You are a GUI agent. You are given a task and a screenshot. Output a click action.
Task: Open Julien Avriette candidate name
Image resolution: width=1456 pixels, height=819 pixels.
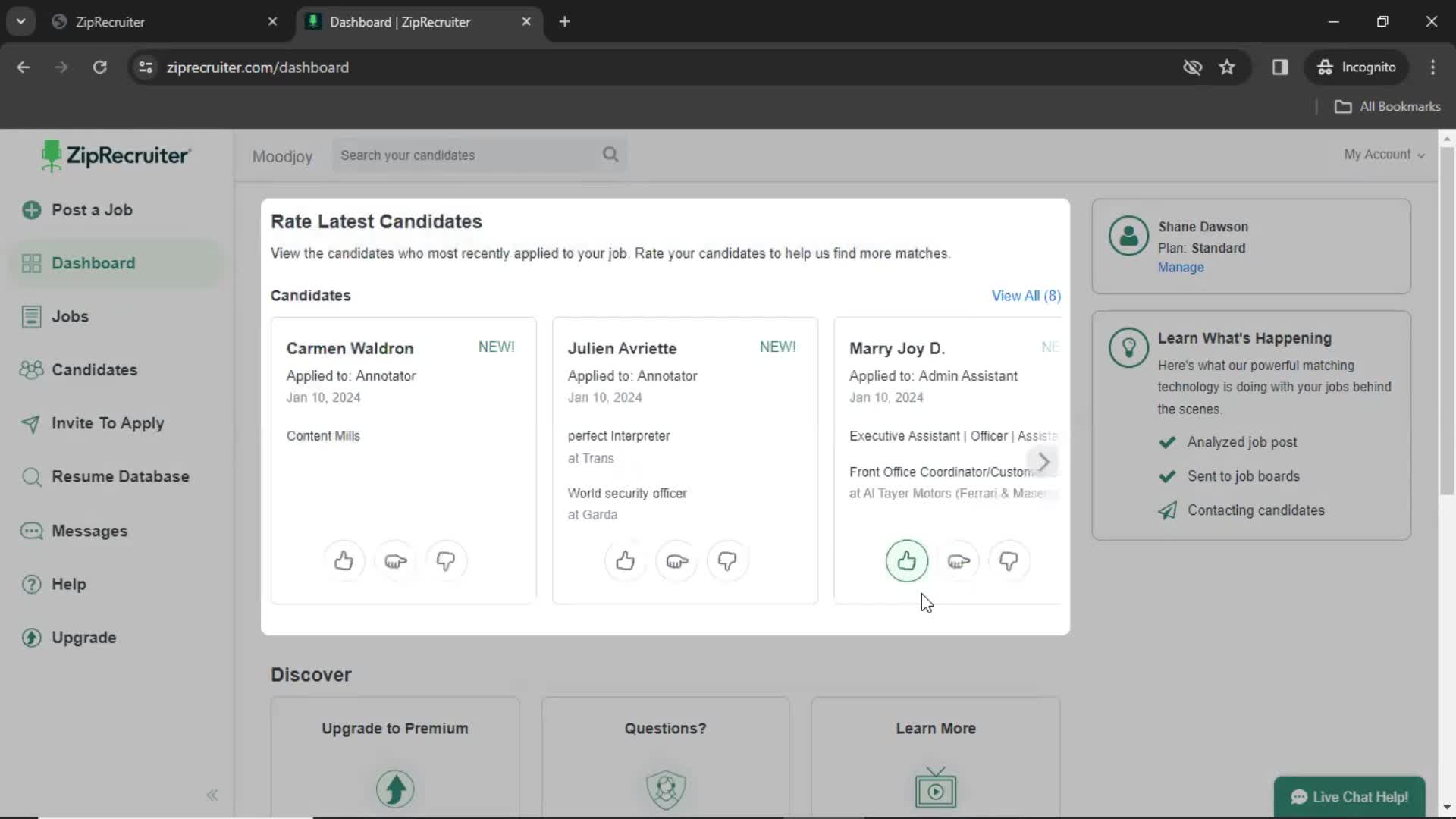click(x=622, y=349)
